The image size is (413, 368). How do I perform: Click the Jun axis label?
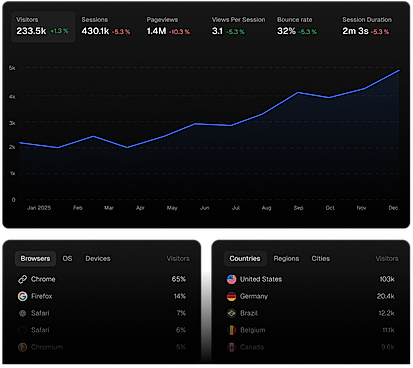pyautogui.click(x=205, y=208)
